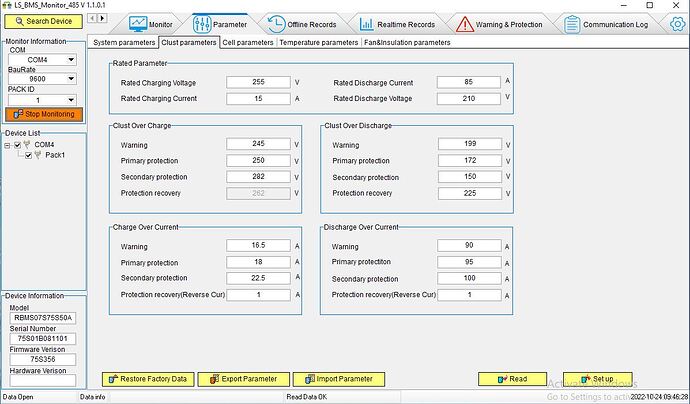Click Import Parameter button
Image resolution: width=690 pixels, height=404 pixels.
pos(339,379)
